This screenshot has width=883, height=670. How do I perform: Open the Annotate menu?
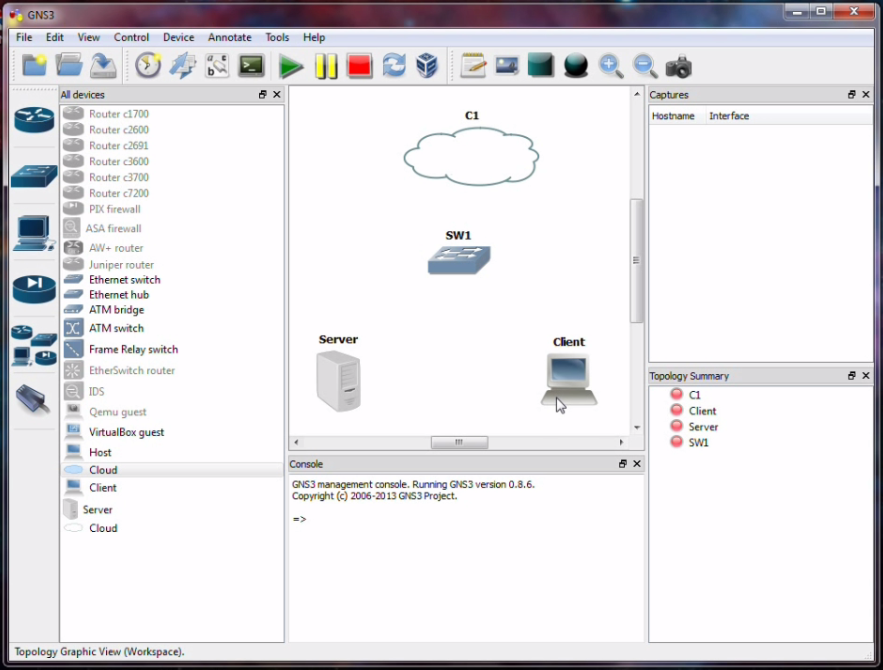coord(230,37)
